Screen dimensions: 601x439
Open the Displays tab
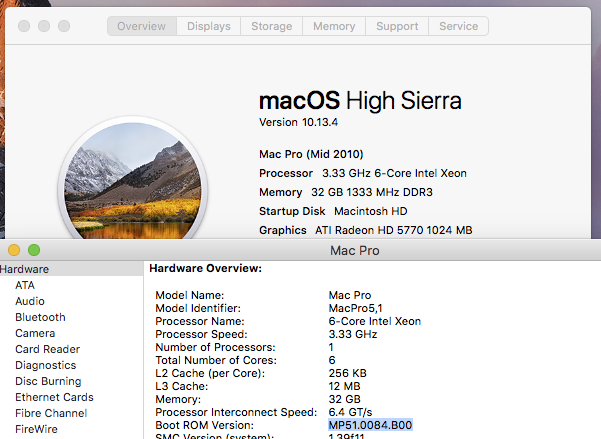209,26
